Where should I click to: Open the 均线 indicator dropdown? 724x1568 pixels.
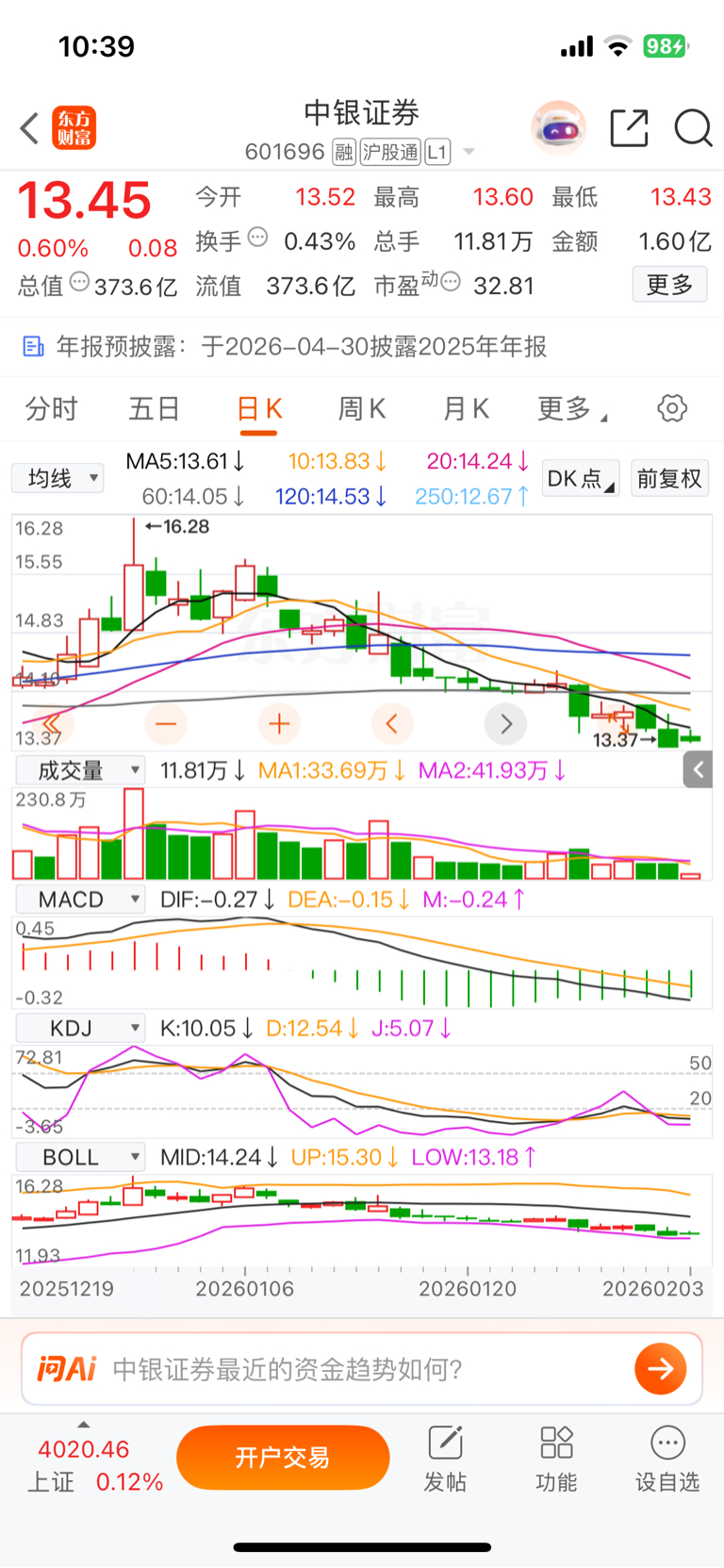58,478
